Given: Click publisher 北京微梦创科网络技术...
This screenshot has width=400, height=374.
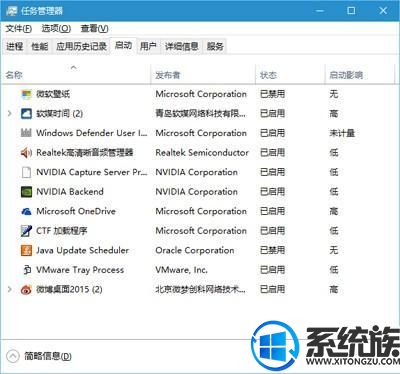Looking at the screenshot, I should (201, 289).
